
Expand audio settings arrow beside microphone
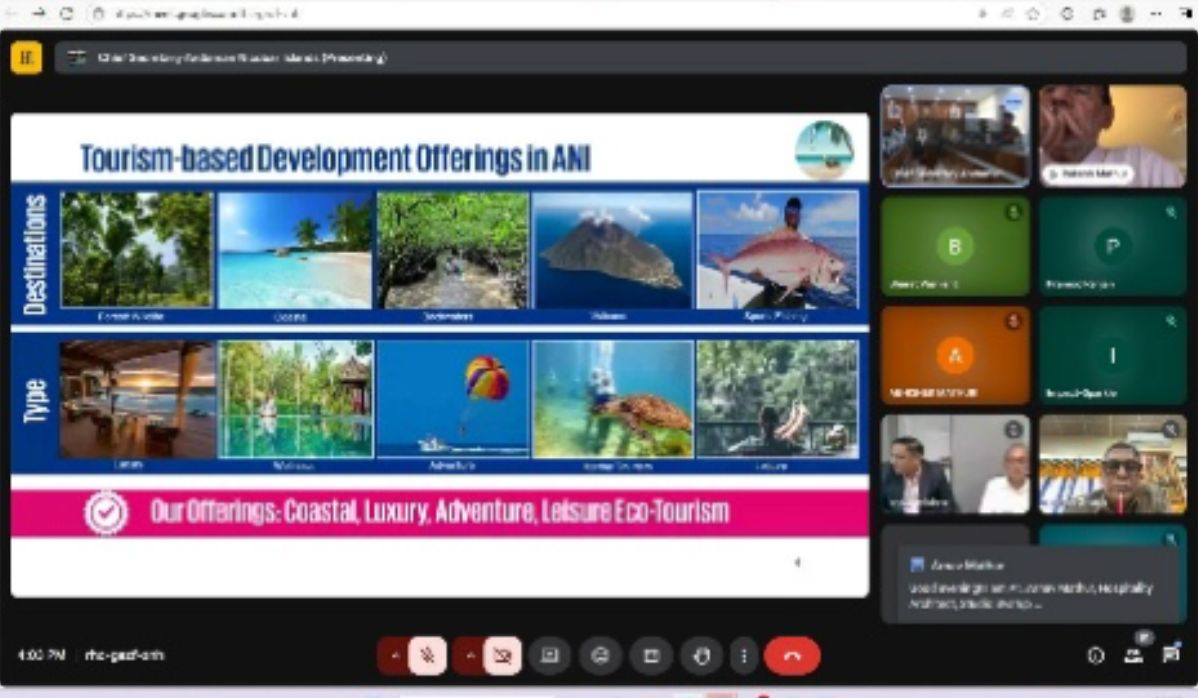point(394,656)
